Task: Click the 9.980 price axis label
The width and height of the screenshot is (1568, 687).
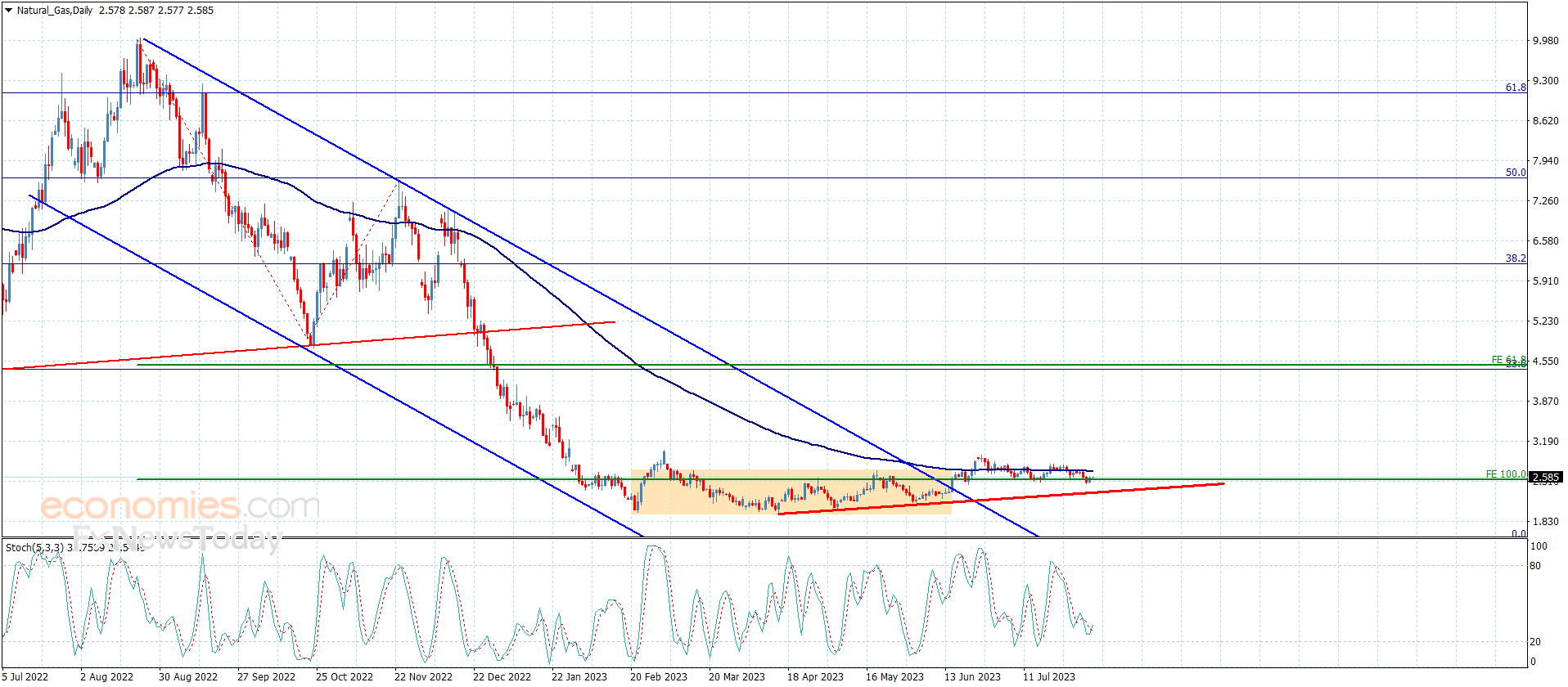Action: (1546, 41)
